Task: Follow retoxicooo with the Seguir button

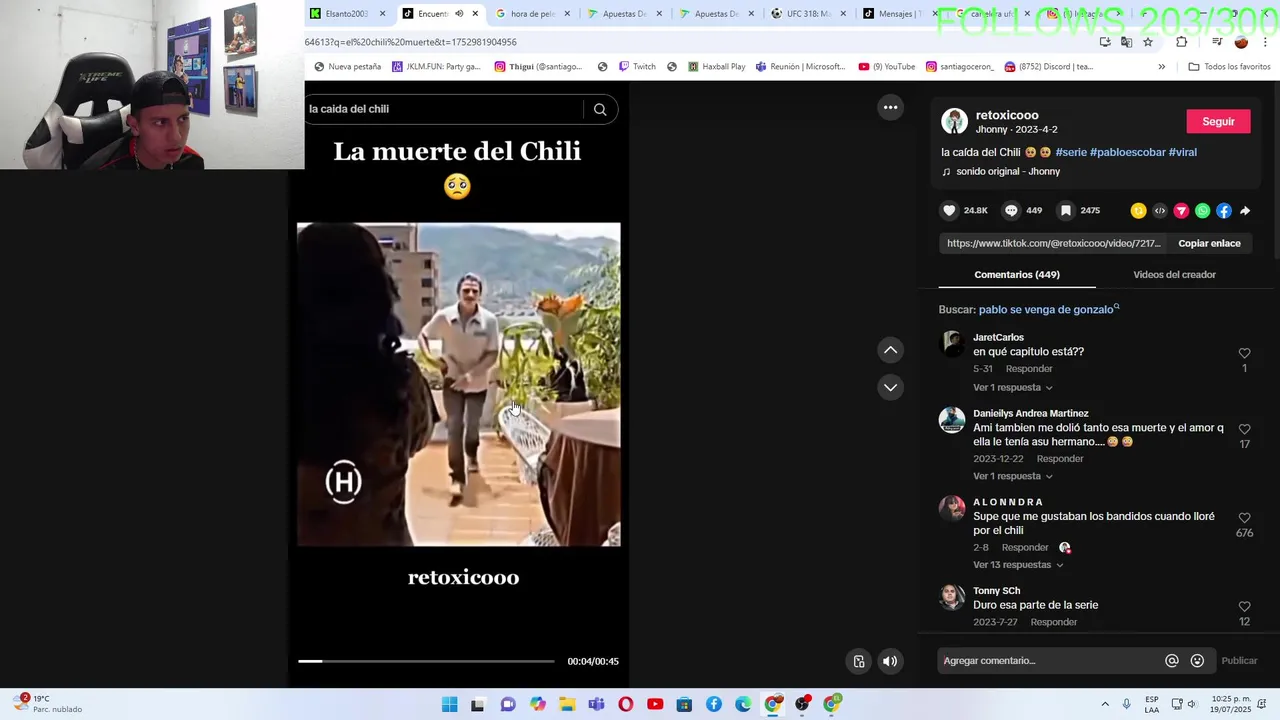Action: [x=1218, y=121]
